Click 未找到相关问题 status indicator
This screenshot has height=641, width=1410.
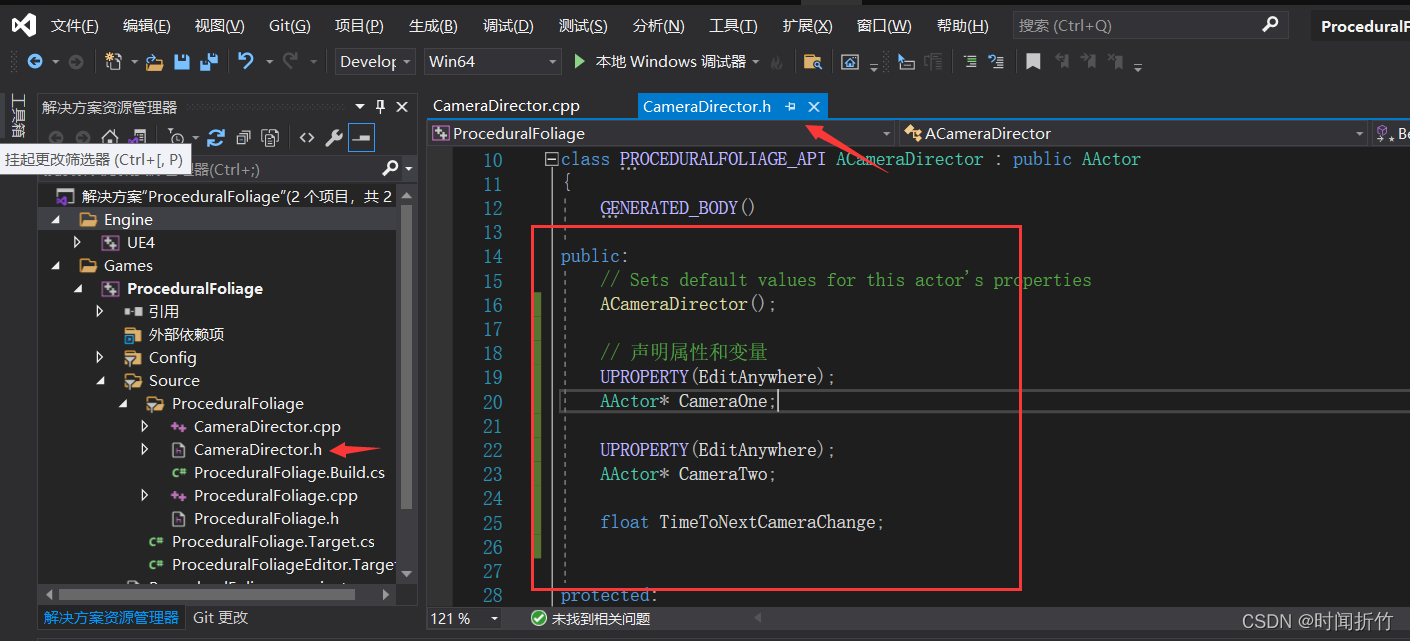[x=591, y=618]
